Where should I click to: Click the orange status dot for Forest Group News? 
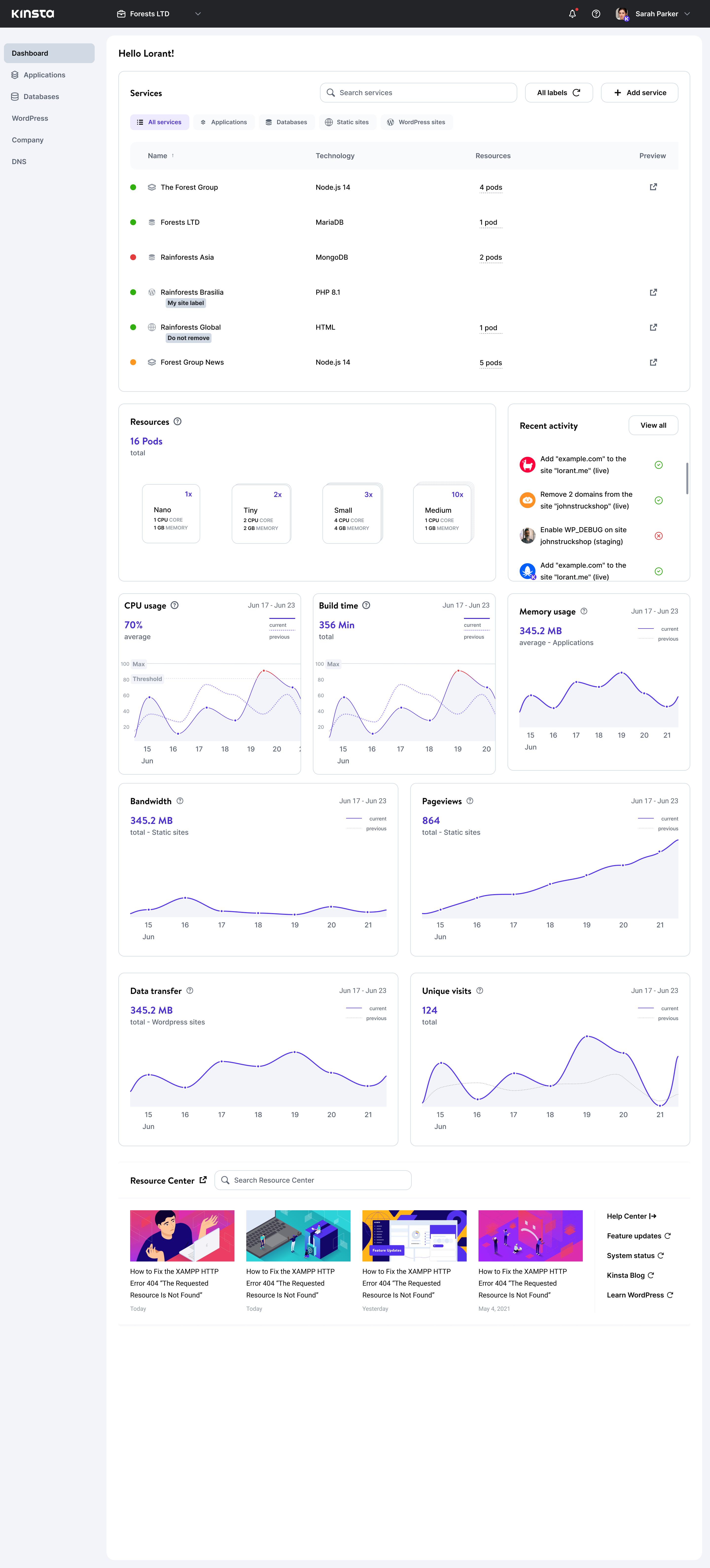click(x=133, y=362)
